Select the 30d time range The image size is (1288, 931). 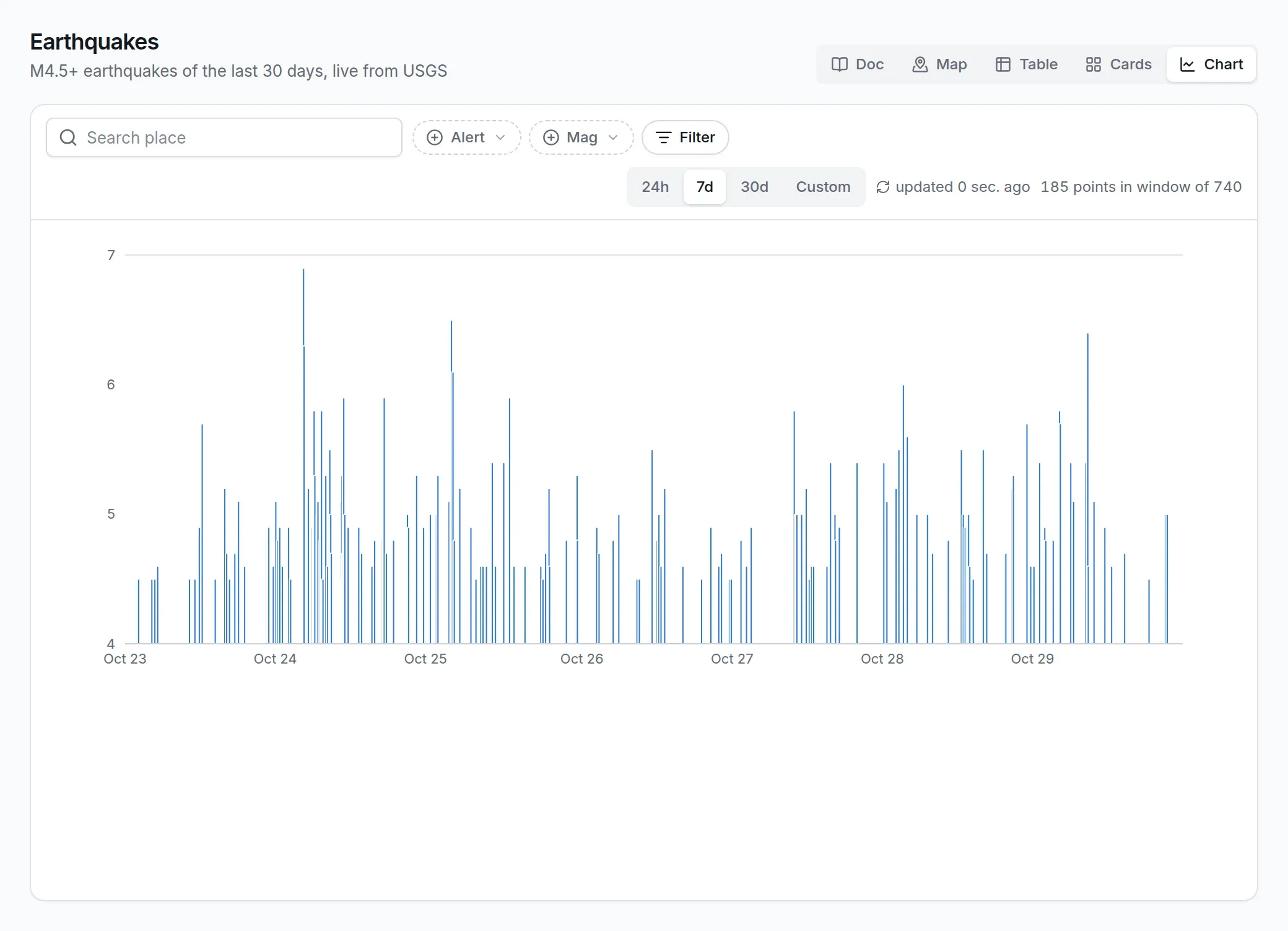[754, 187]
